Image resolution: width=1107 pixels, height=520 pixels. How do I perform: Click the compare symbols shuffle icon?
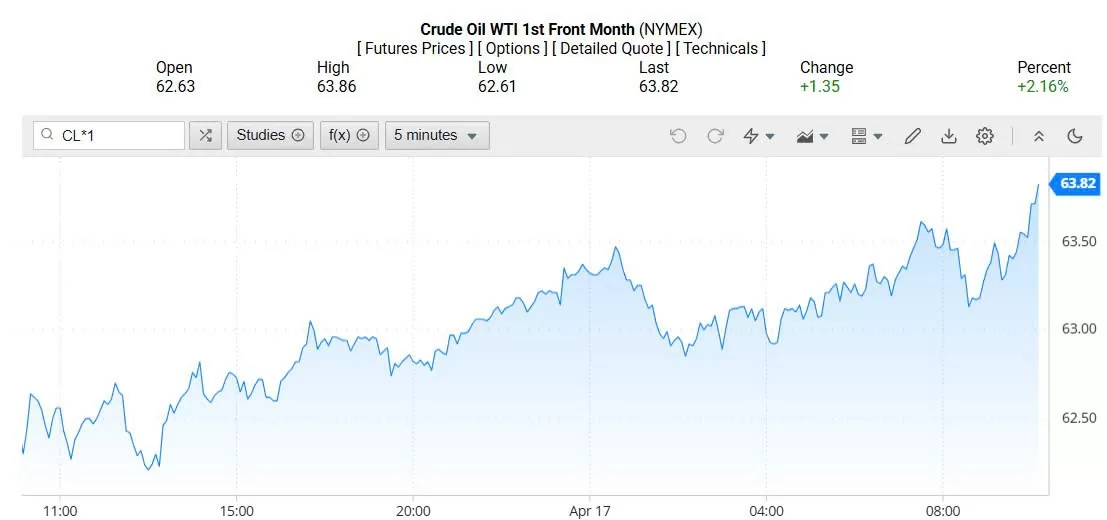205,136
